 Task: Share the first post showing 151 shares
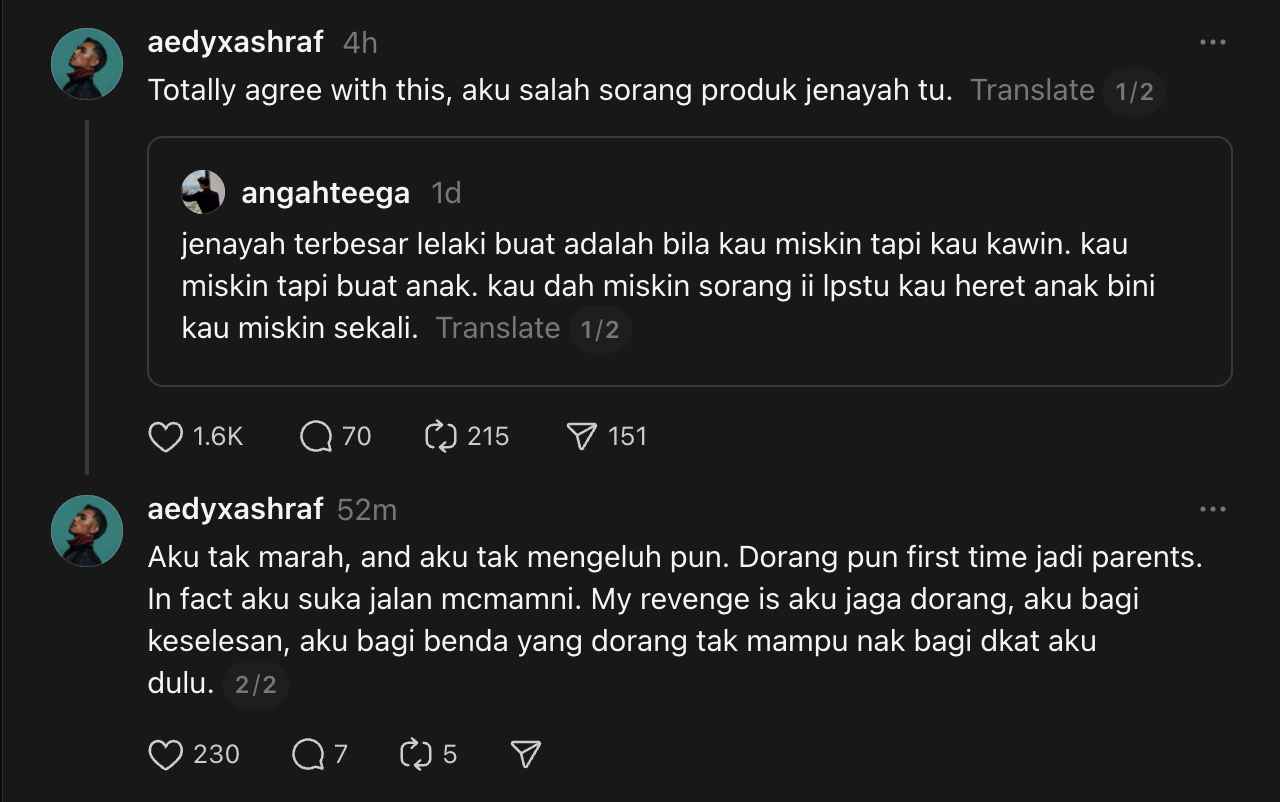pos(581,437)
